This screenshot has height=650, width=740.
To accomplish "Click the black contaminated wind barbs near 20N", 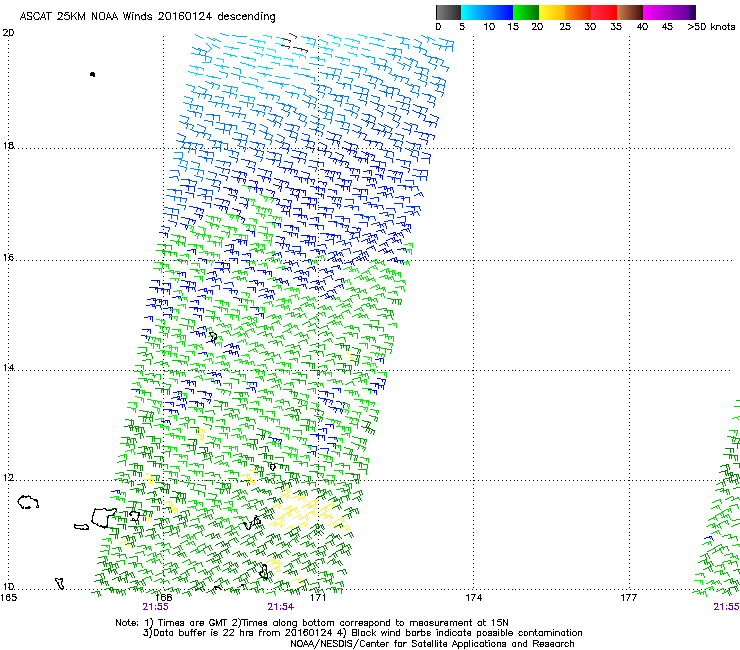I will pos(294,42).
